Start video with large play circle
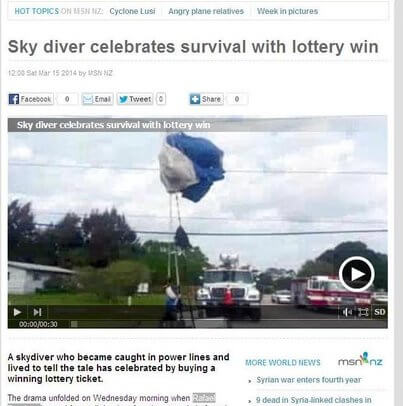 (x=357, y=274)
